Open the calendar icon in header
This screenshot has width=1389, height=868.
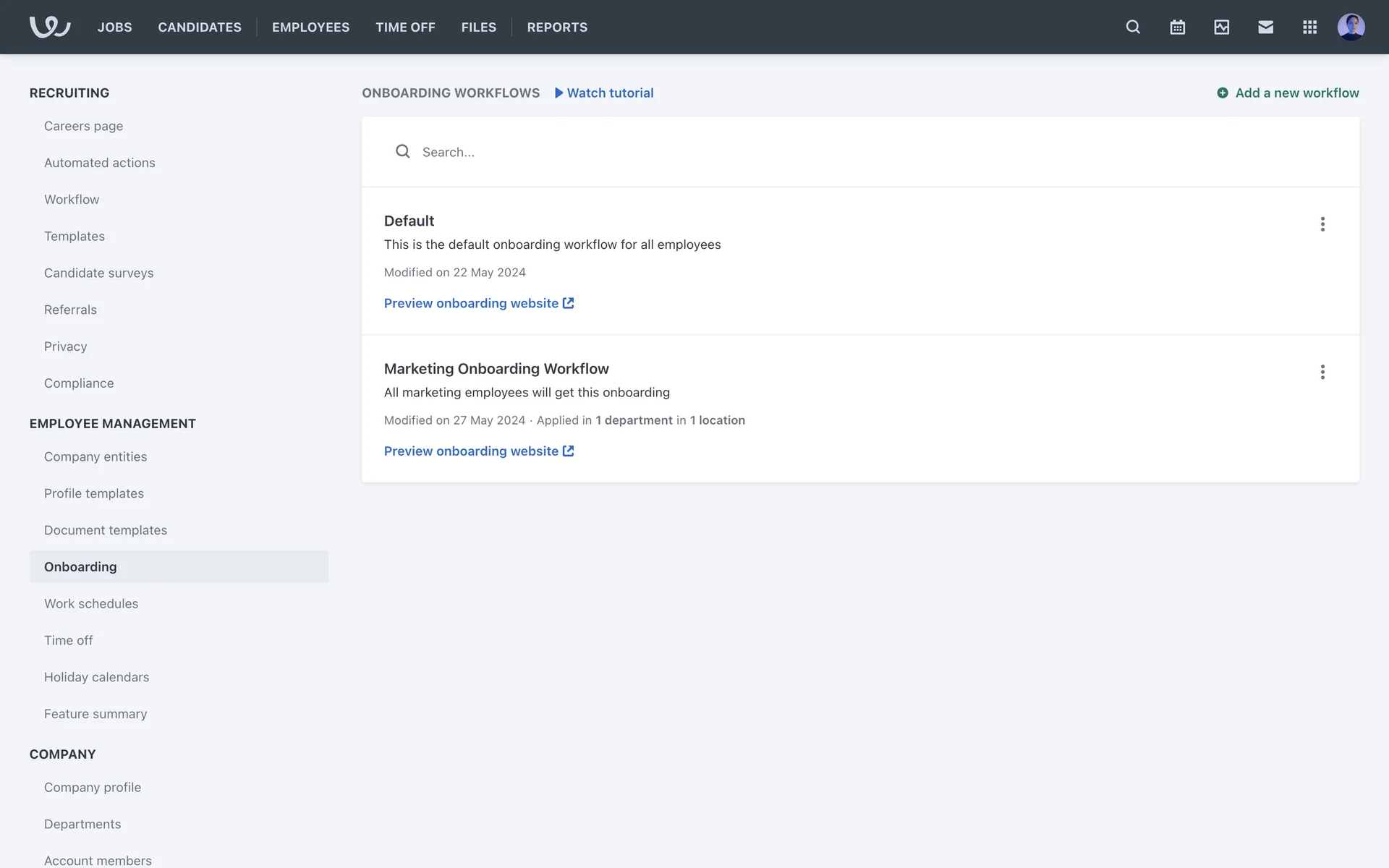[1177, 27]
